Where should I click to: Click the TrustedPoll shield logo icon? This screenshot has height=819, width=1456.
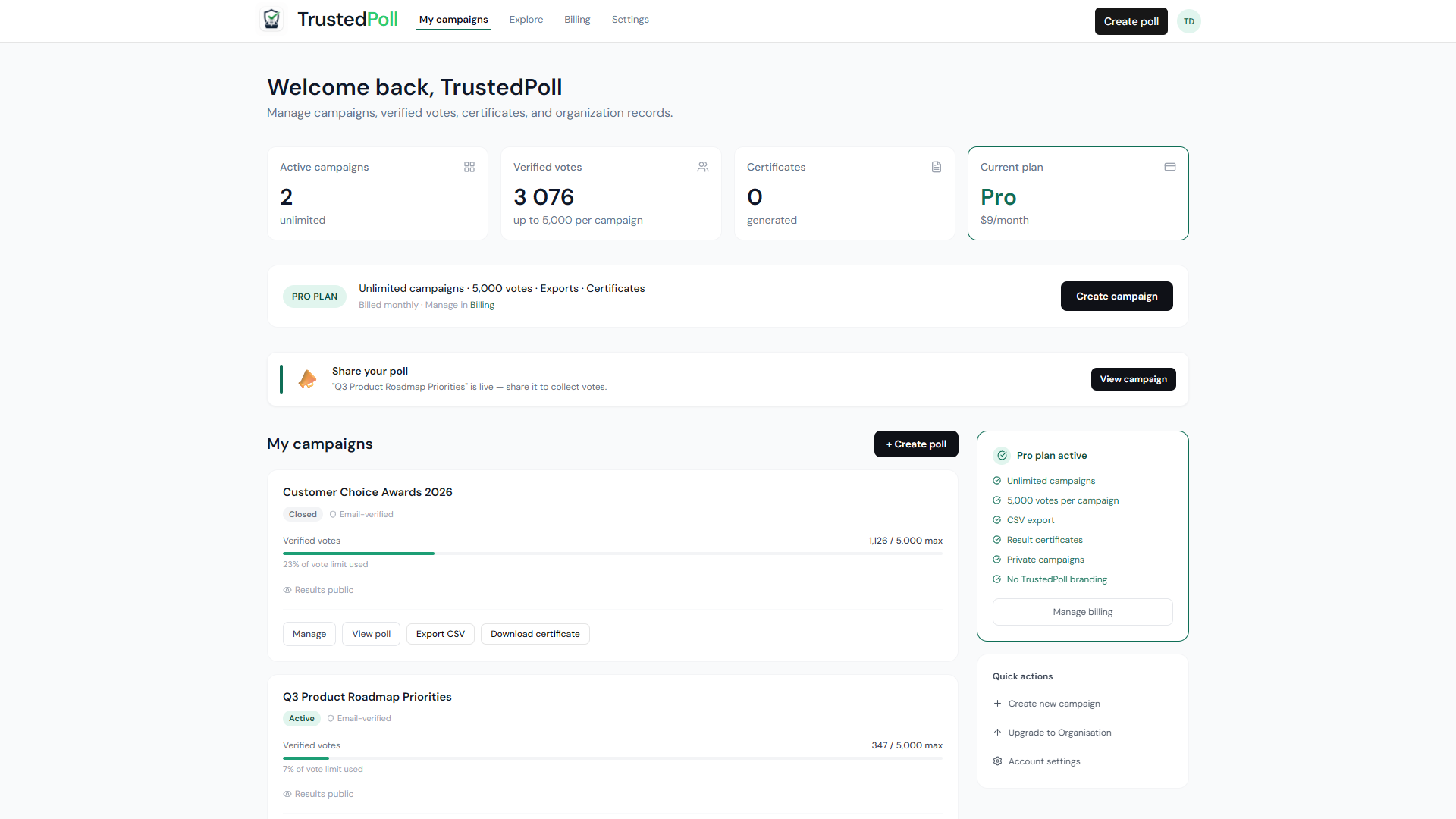[x=271, y=19]
